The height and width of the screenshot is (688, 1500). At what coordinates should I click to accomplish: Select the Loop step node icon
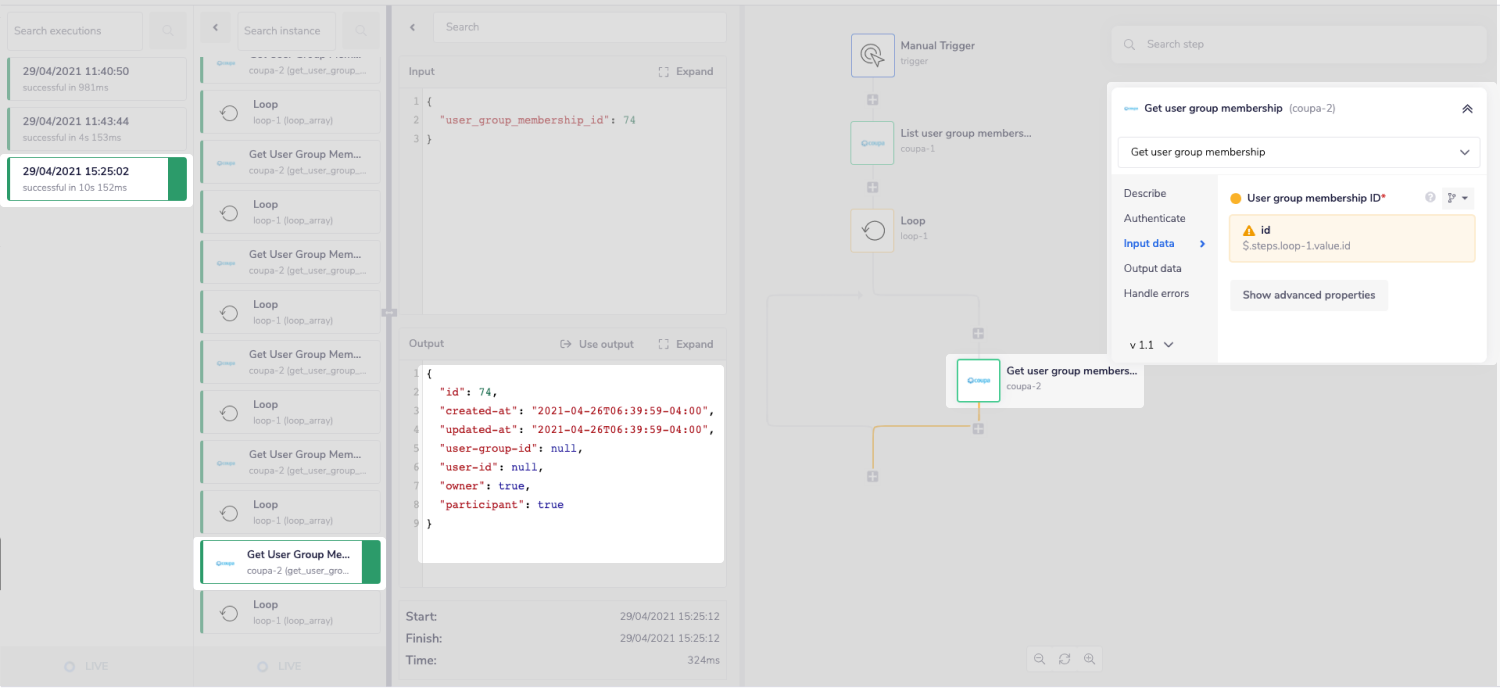(x=872, y=230)
